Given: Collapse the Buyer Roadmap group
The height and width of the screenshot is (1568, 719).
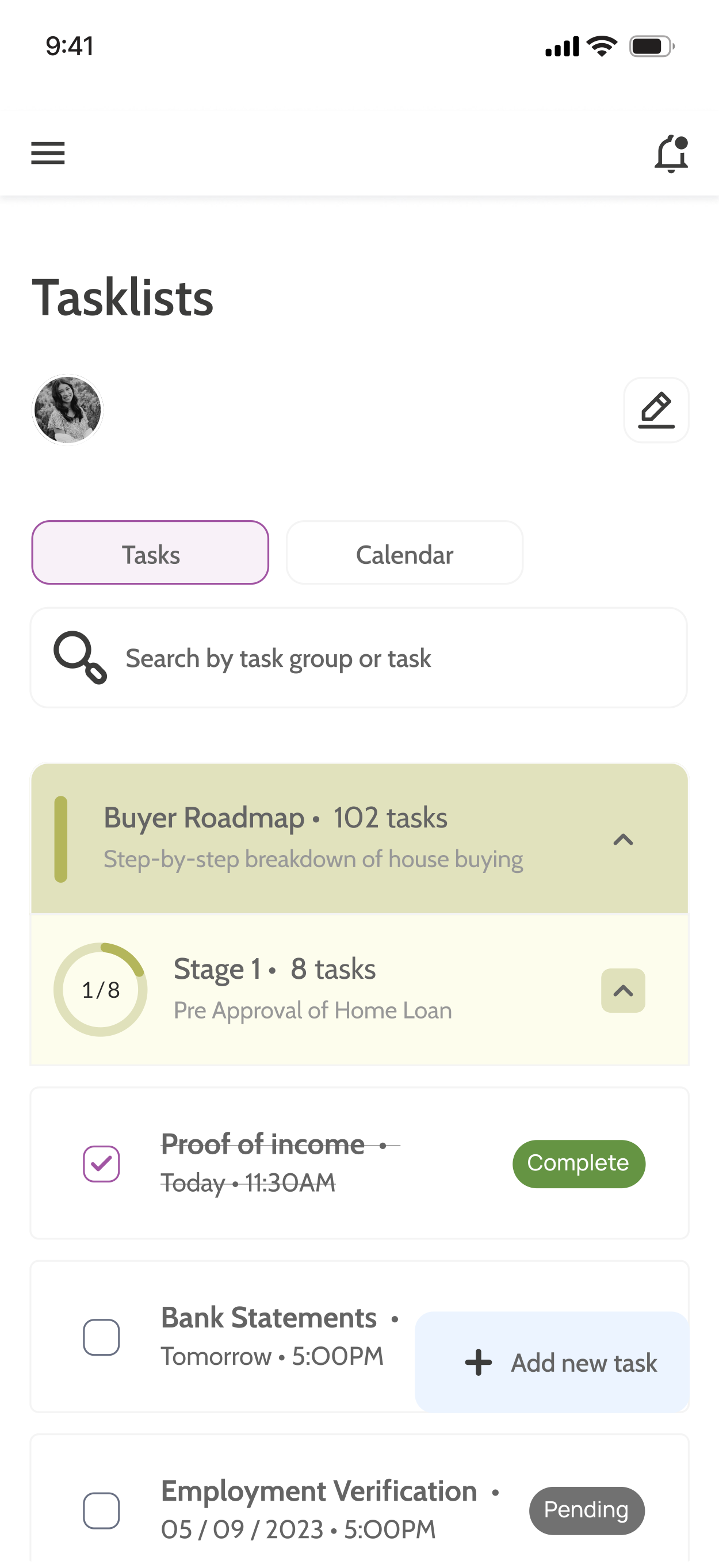Looking at the screenshot, I should tap(623, 840).
